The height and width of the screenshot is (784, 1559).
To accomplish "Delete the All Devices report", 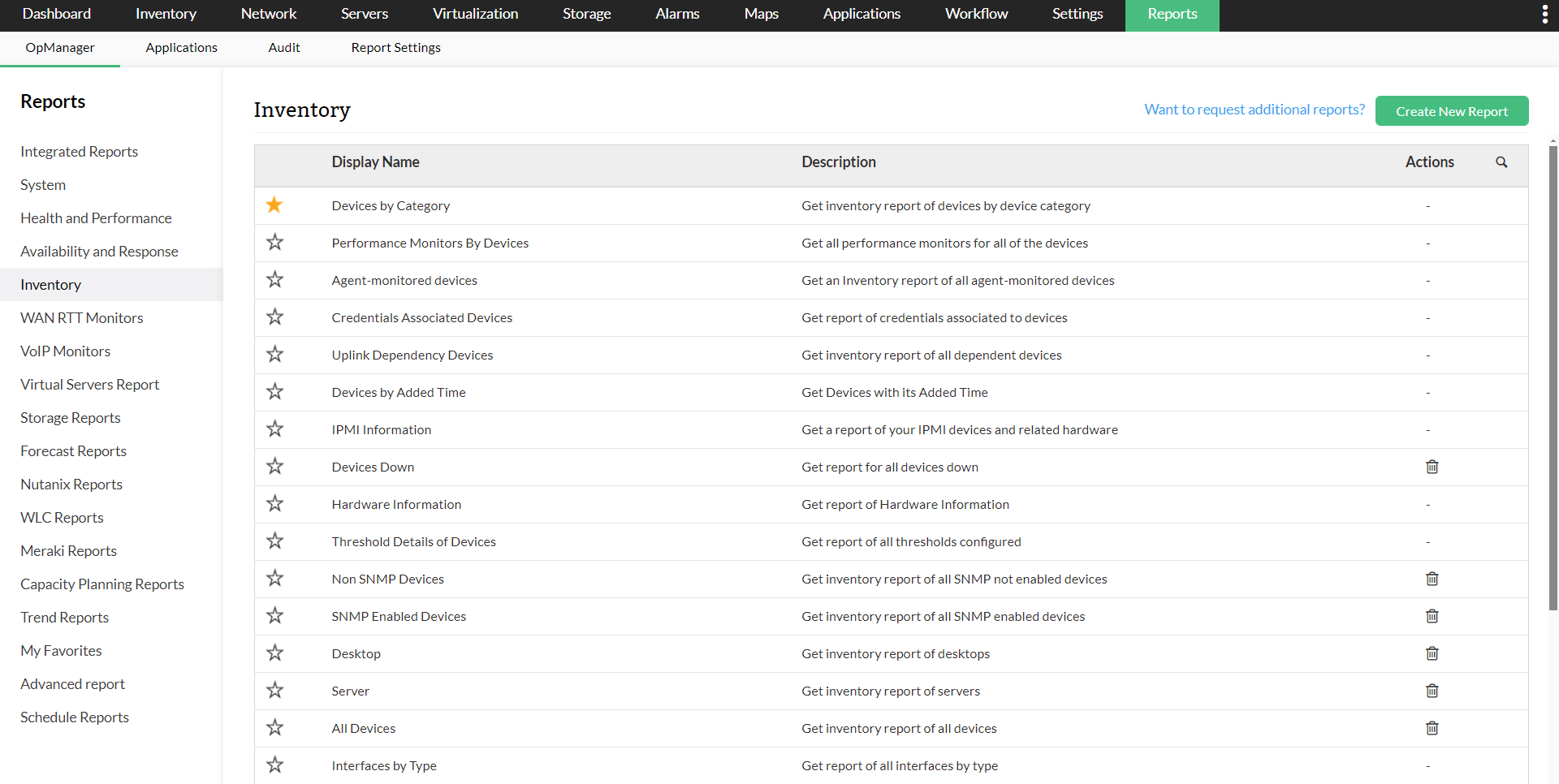I will pos(1432,728).
